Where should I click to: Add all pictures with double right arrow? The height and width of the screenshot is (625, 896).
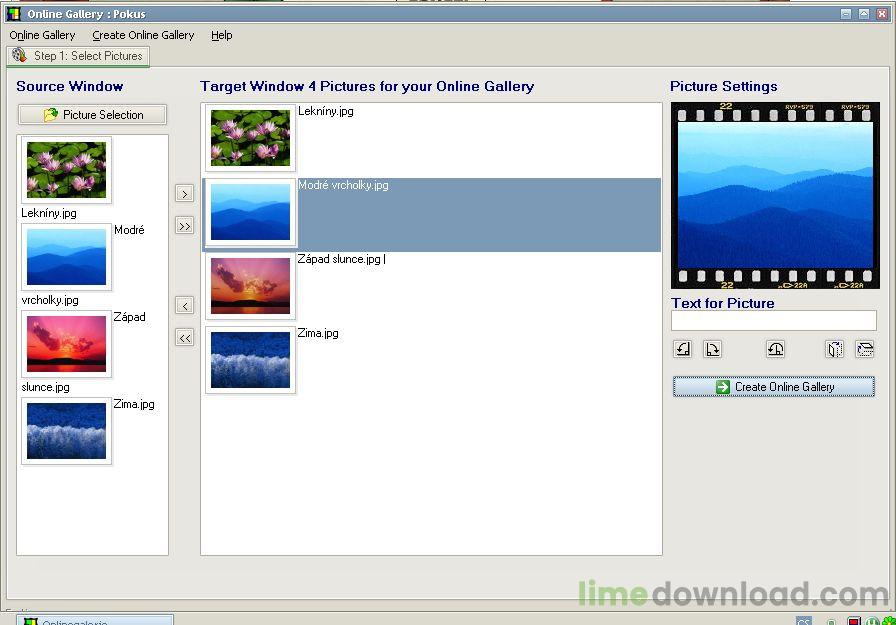click(184, 226)
